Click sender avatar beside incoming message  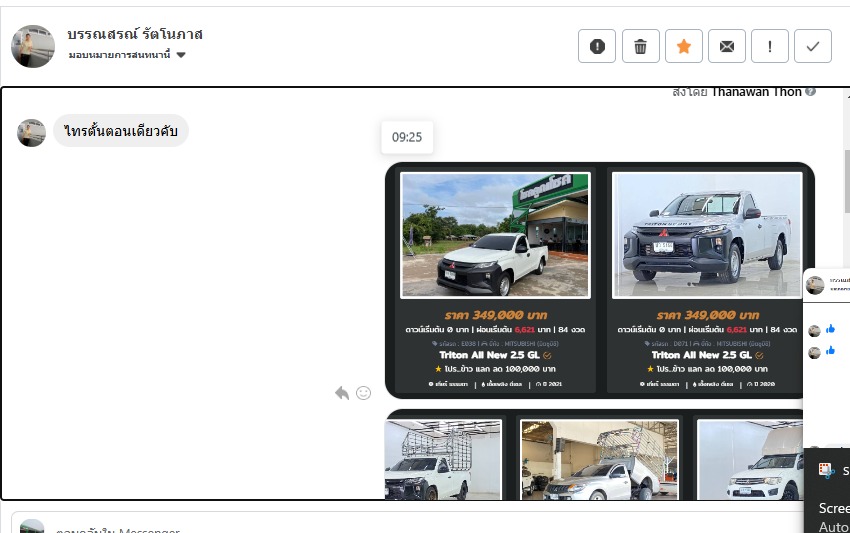coord(31,133)
